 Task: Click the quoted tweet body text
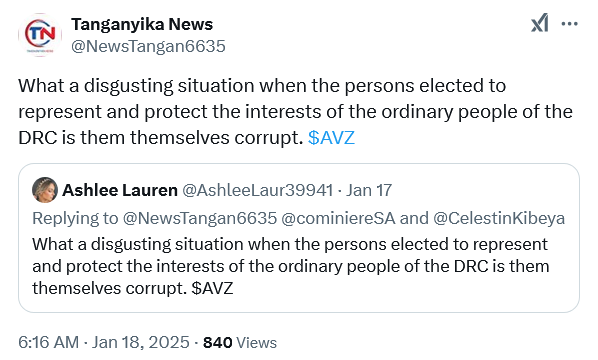[291, 266]
